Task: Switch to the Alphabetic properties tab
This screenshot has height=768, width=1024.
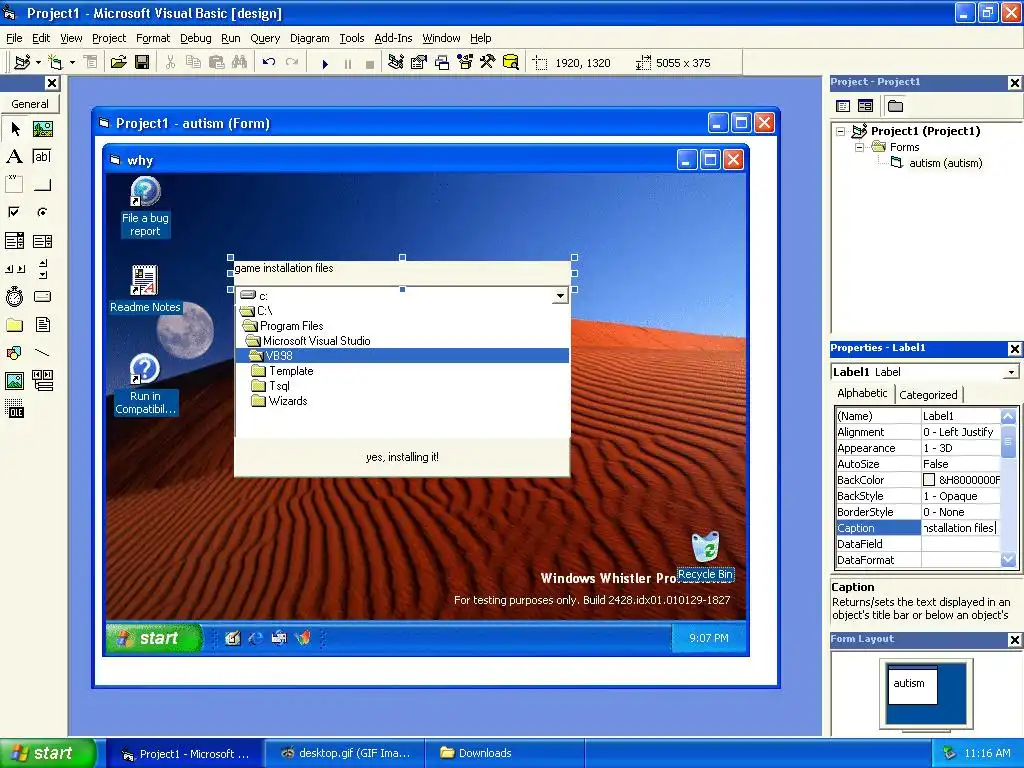Action: pos(862,393)
